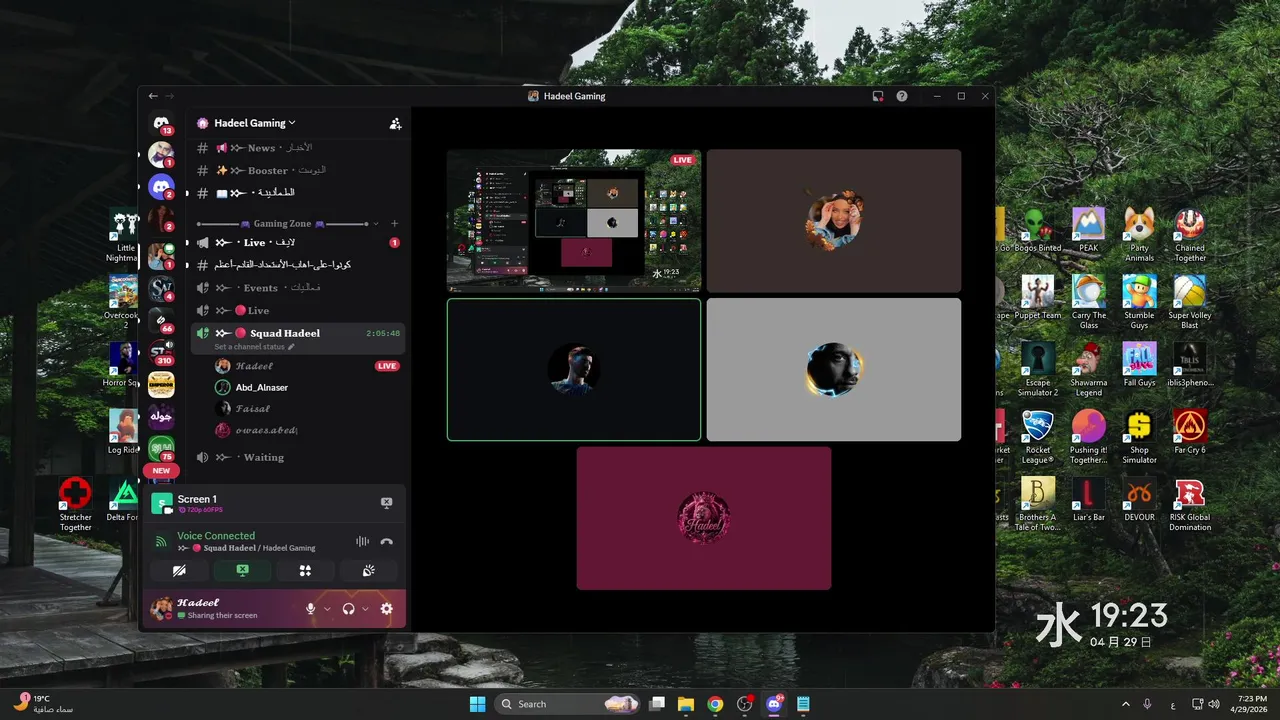
Task: Select the Squad Hadeel voice channel
Action: click(x=300, y=333)
